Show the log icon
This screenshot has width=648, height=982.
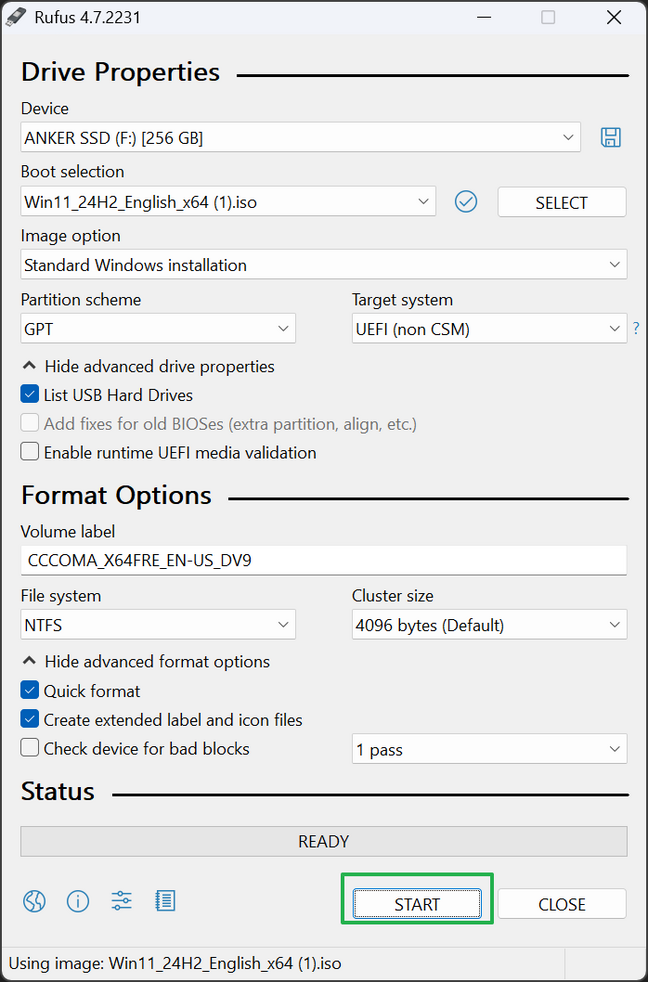pos(165,901)
